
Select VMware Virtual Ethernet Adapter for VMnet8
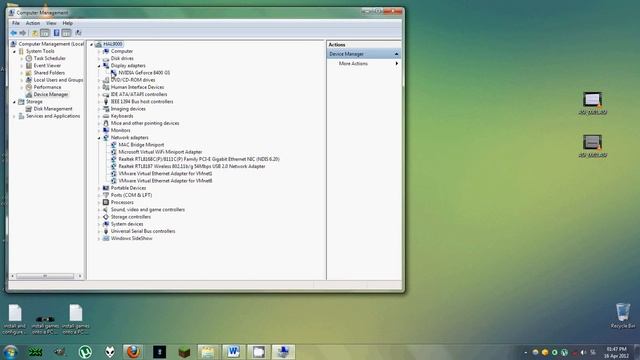pos(165,181)
